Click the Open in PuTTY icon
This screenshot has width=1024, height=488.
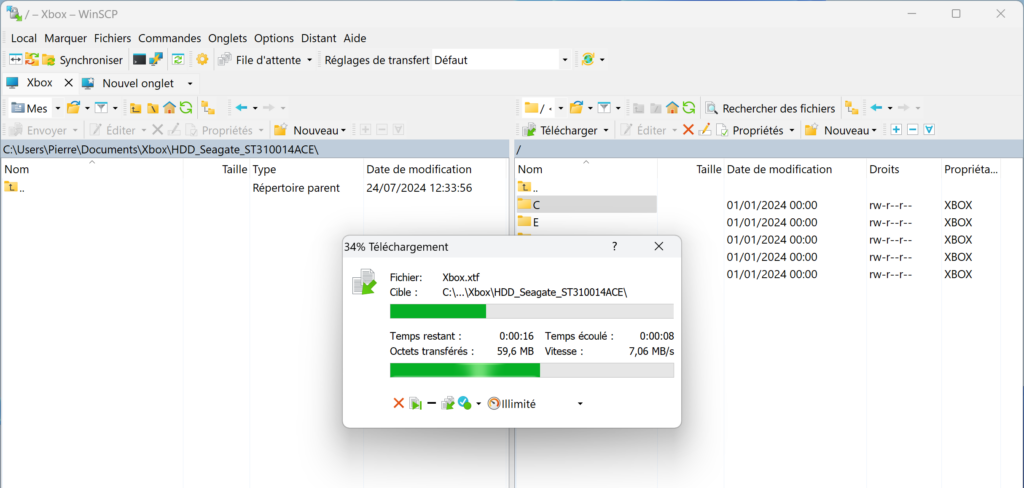[155, 60]
